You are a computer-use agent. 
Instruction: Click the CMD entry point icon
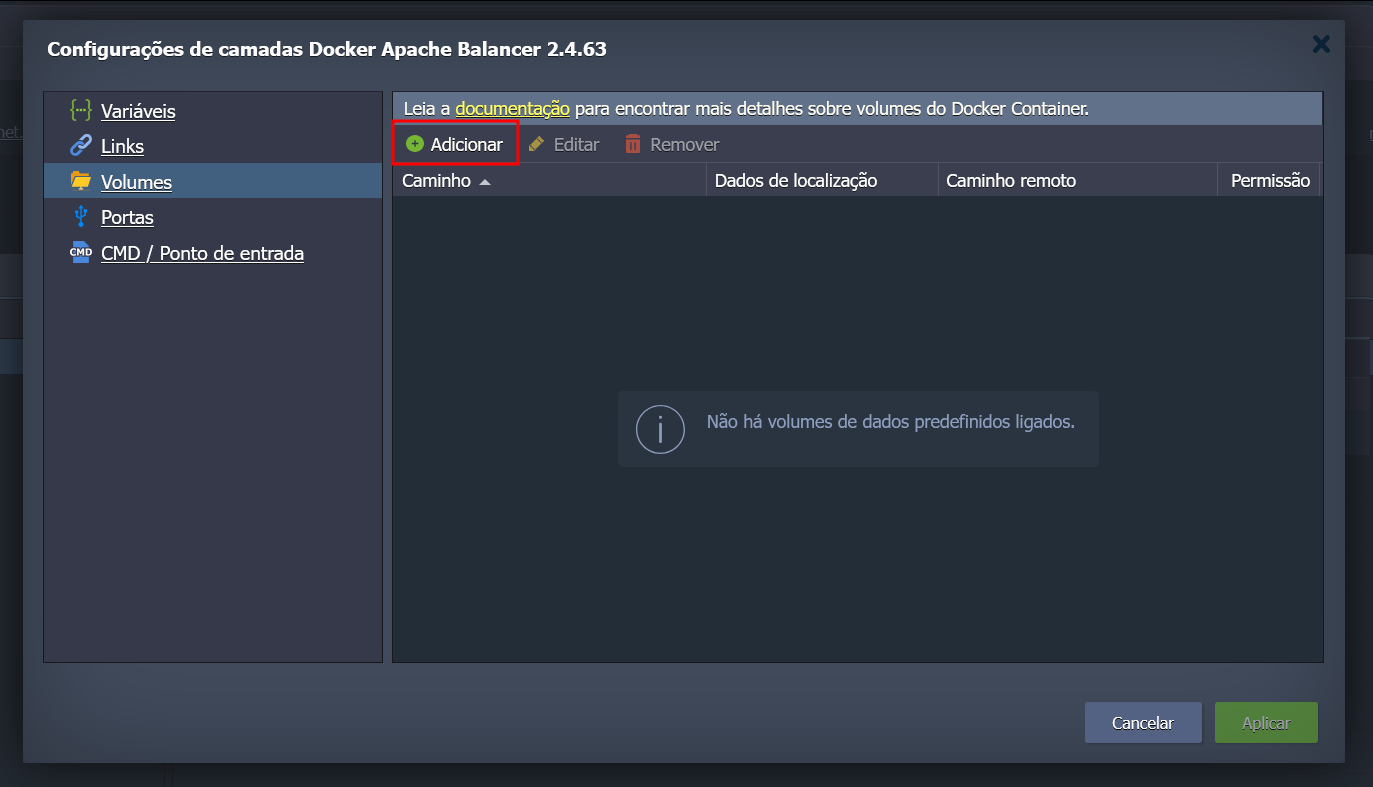[x=81, y=253]
